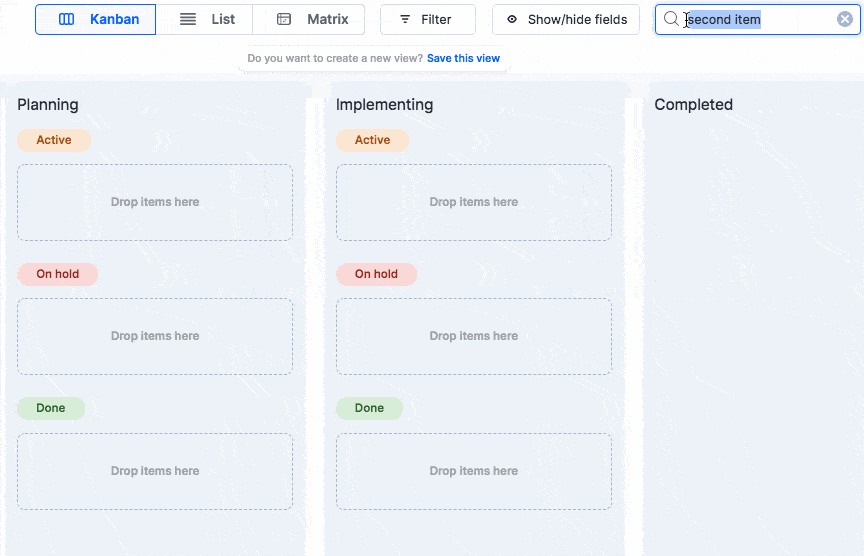Viewport: 864px width, 556px height.
Task: Click the Implementing Done drop zone
Action: (473, 471)
